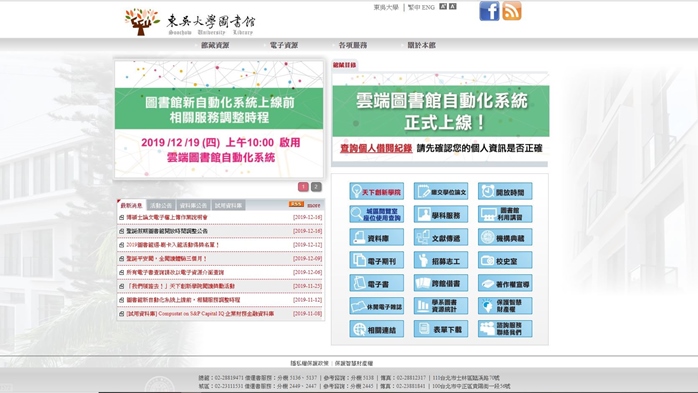Open the Facebook icon in the header

pyautogui.click(x=489, y=11)
